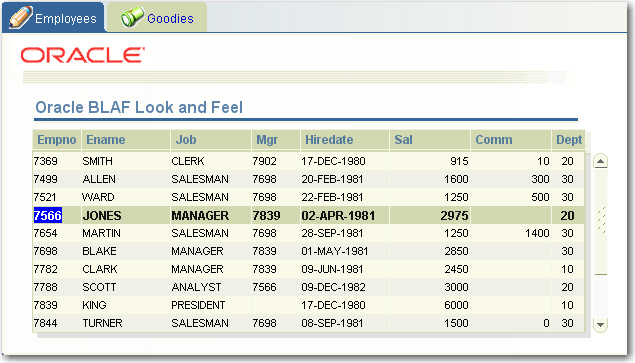
Task: Click the Dept column header
Action: [568, 140]
